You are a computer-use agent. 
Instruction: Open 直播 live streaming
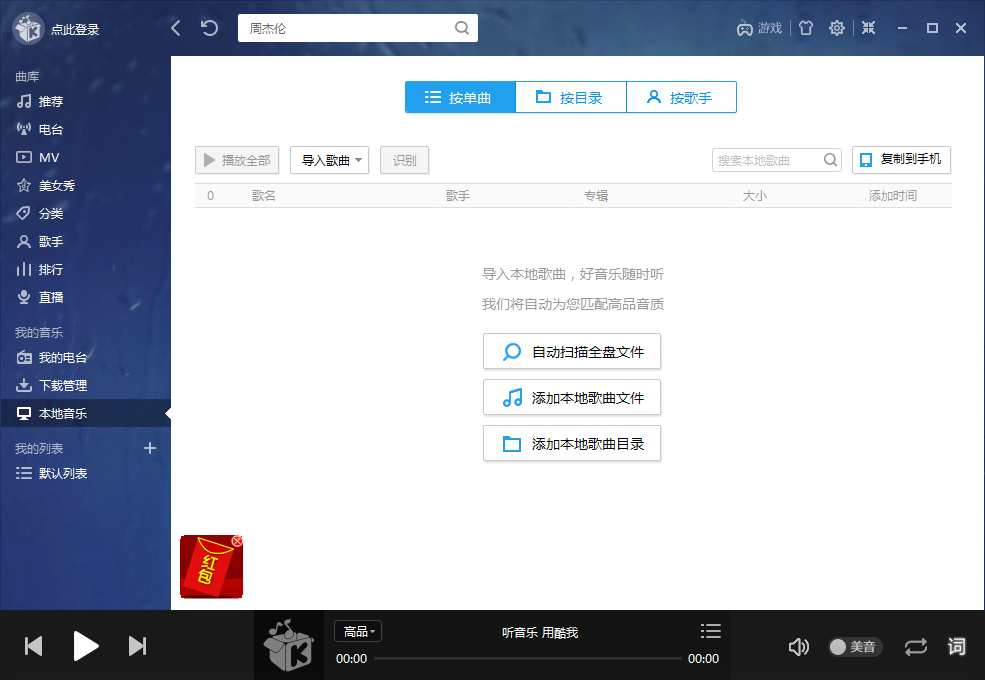point(40,297)
